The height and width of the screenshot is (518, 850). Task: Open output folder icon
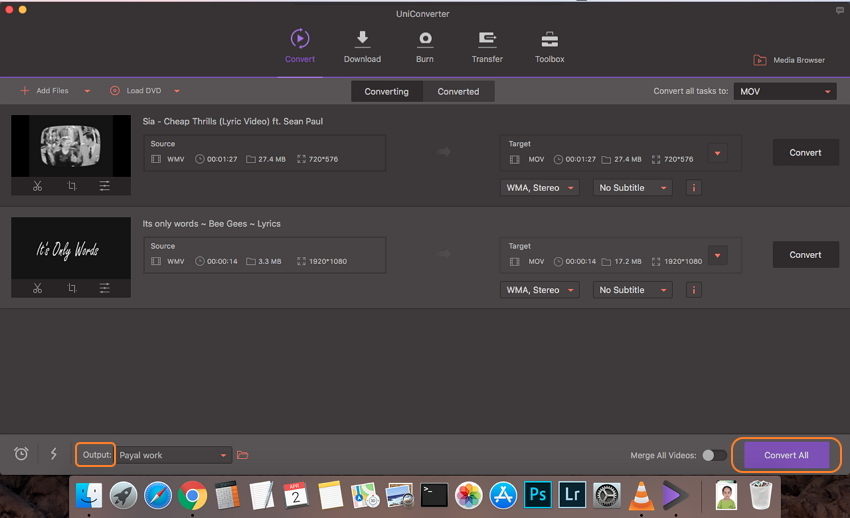pos(242,455)
